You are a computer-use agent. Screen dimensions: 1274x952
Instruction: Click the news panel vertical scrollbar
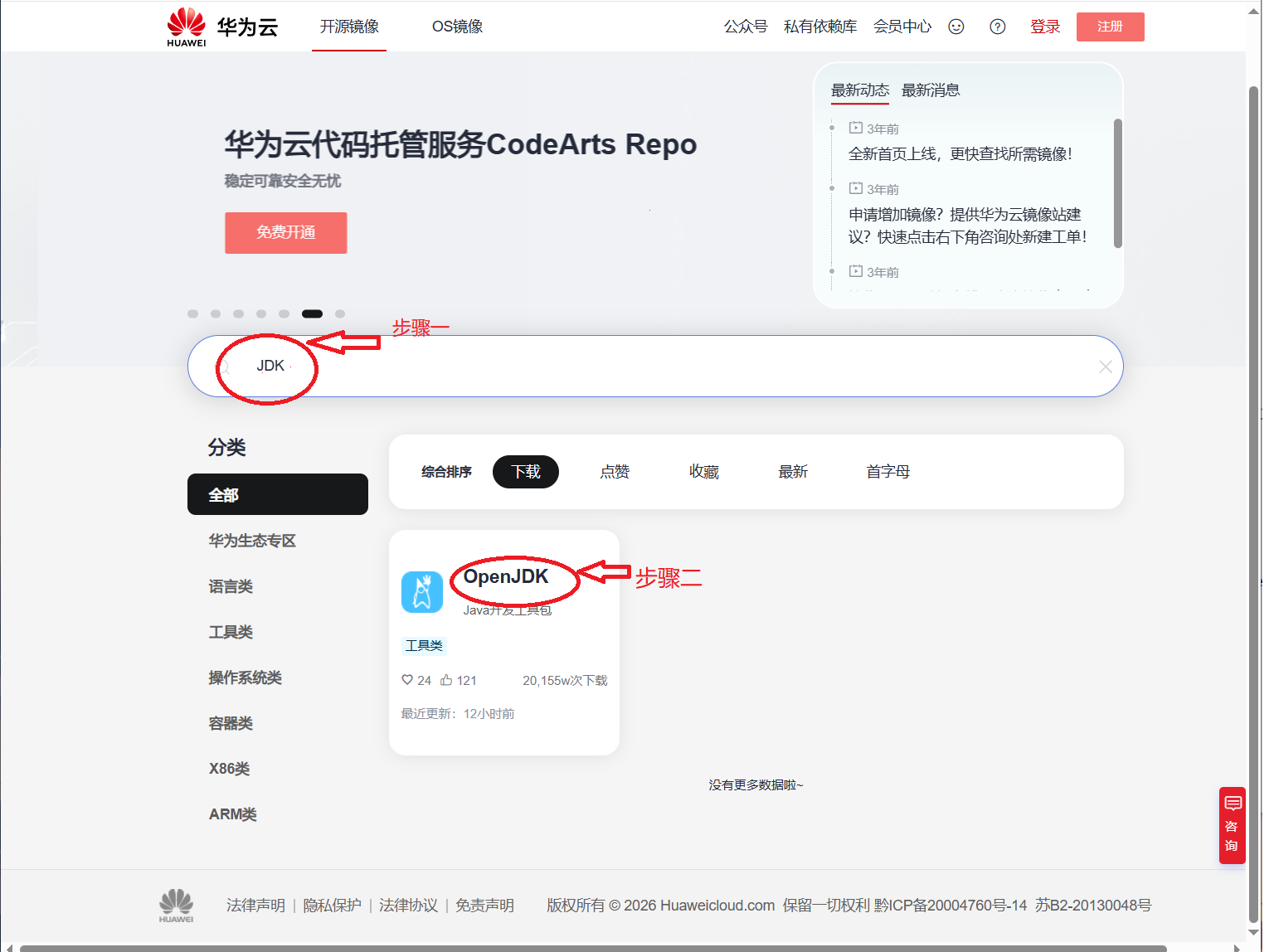(x=1117, y=183)
